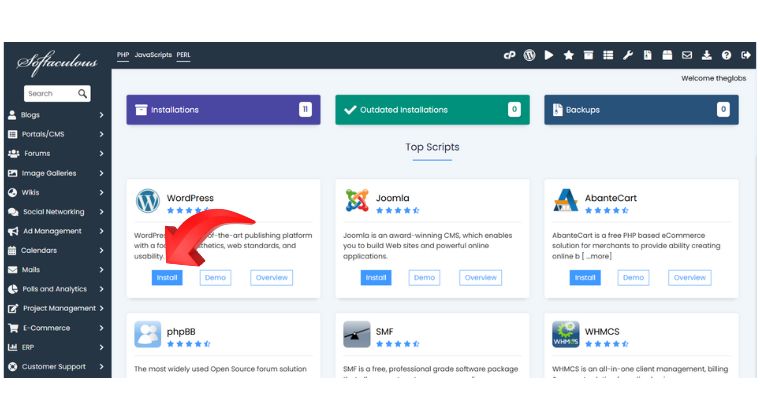
Task: Select the PERL scripts tab
Action: point(183,55)
